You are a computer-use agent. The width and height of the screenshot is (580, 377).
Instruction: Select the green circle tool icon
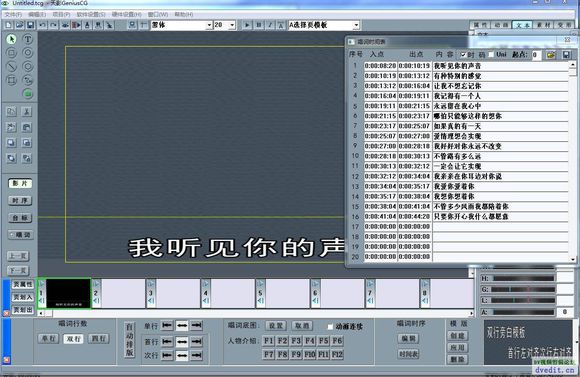tap(28, 94)
